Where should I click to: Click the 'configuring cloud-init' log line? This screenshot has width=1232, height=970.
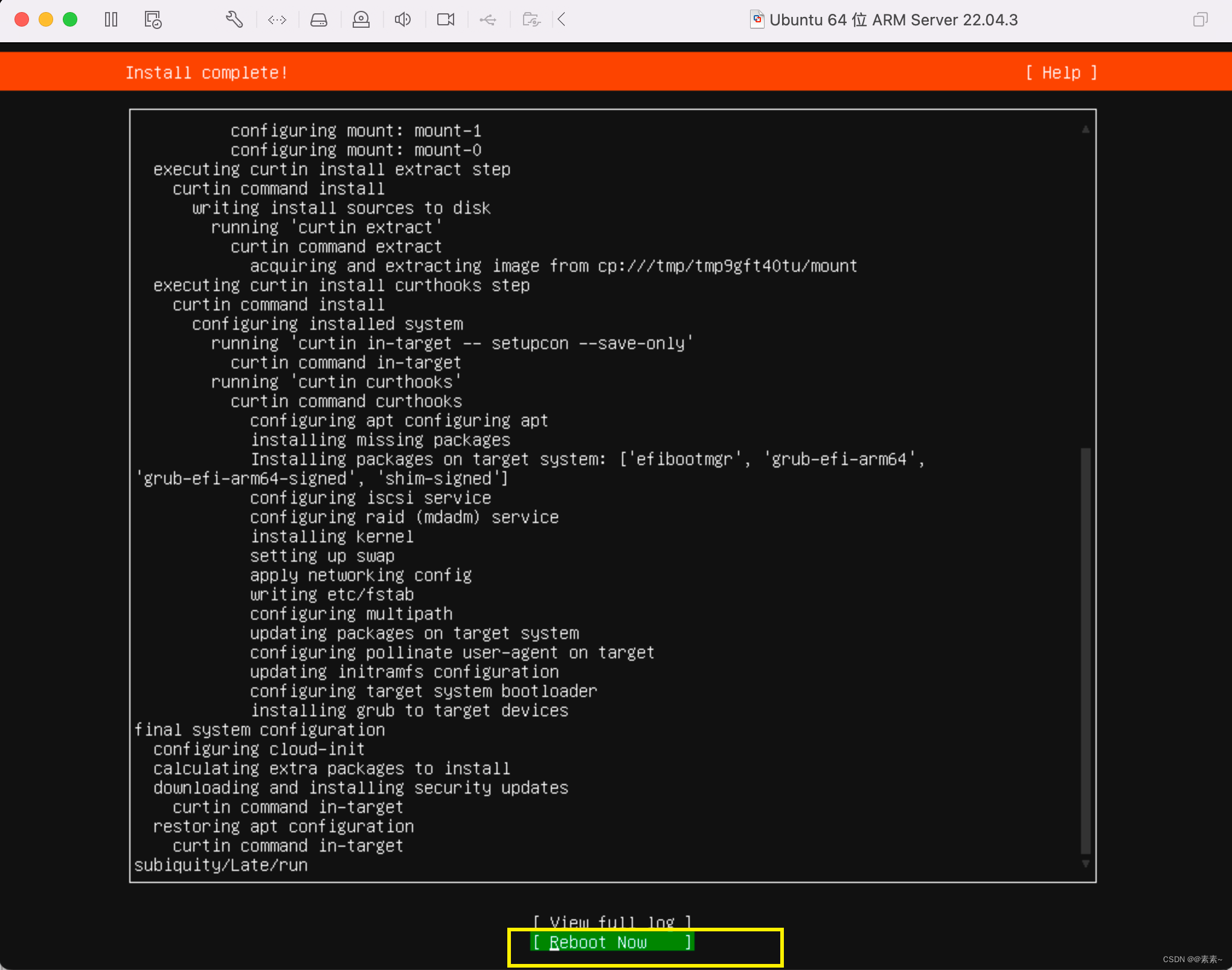pos(259,749)
